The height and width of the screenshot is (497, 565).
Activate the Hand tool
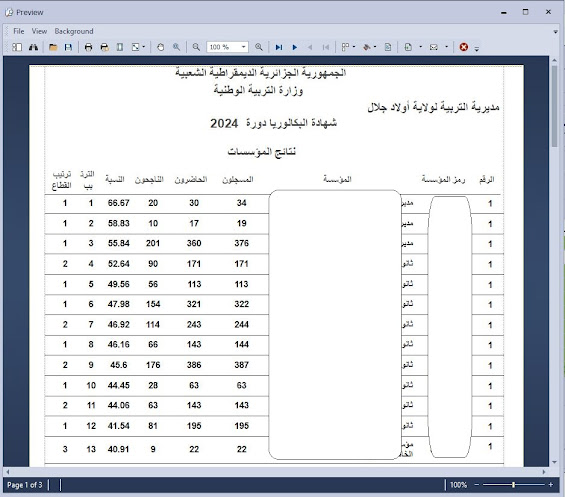point(161,47)
